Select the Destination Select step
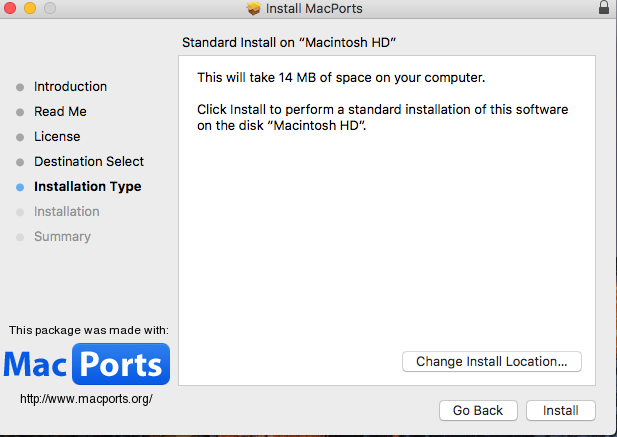Viewport: 617px width, 437px height. point(89,161)
